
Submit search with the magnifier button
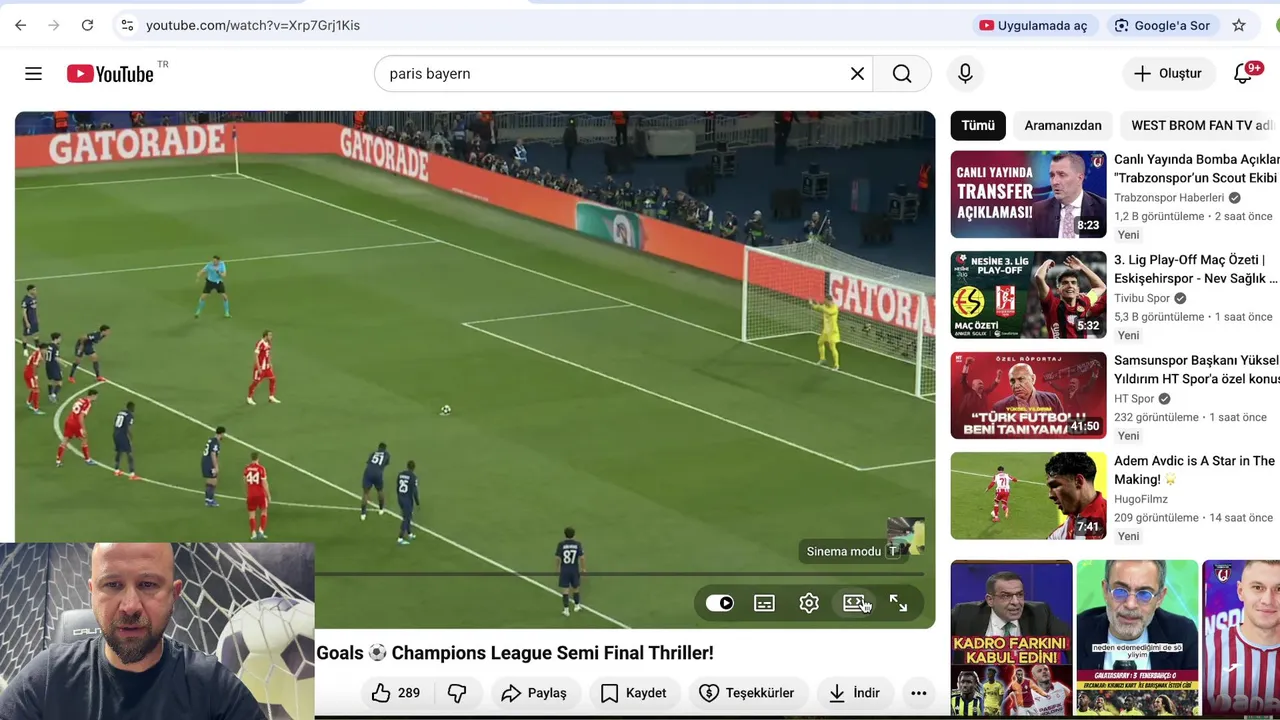point(902,74)
